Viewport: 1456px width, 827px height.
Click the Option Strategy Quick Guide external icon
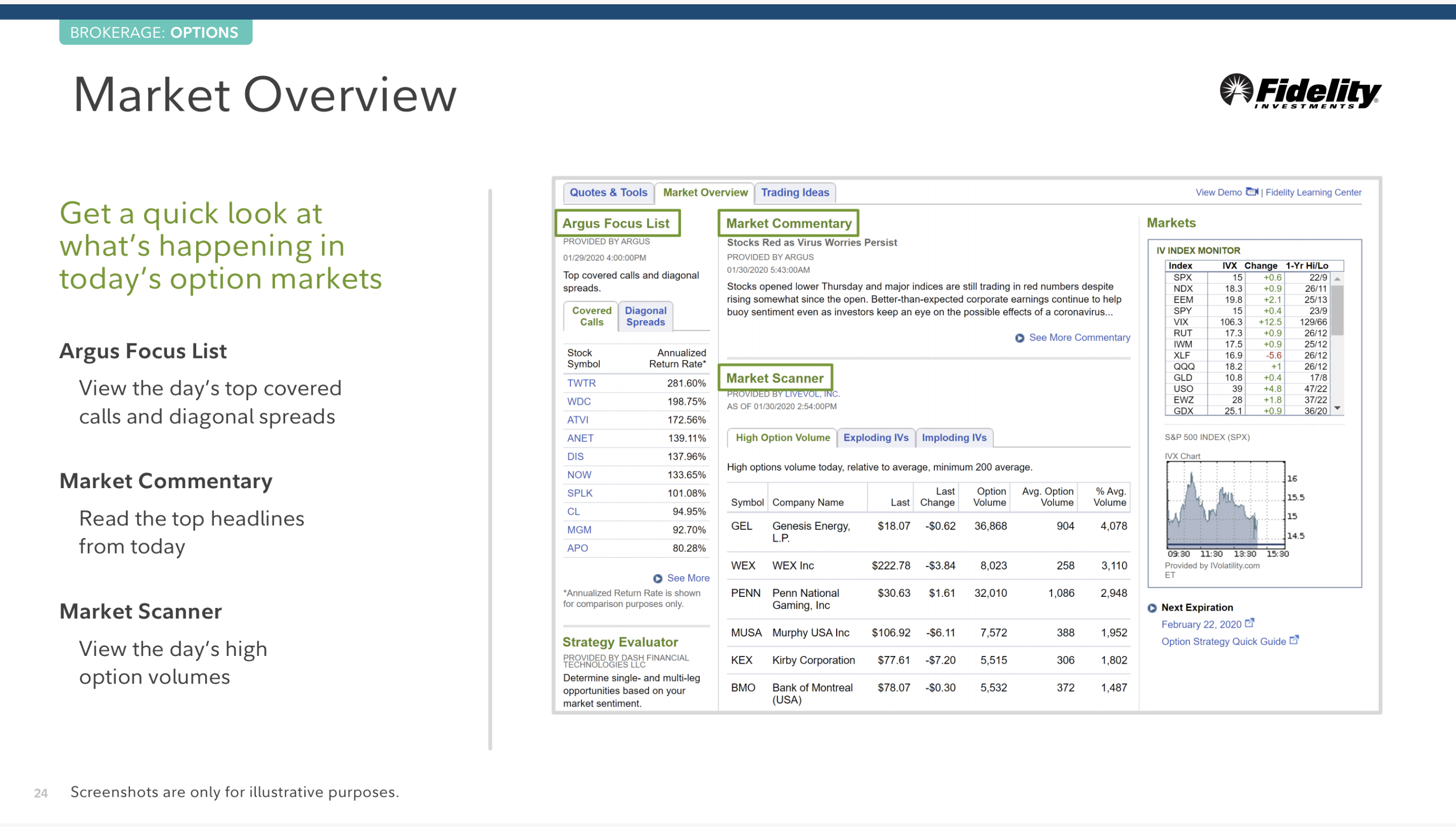click(x=1294, y=640)
